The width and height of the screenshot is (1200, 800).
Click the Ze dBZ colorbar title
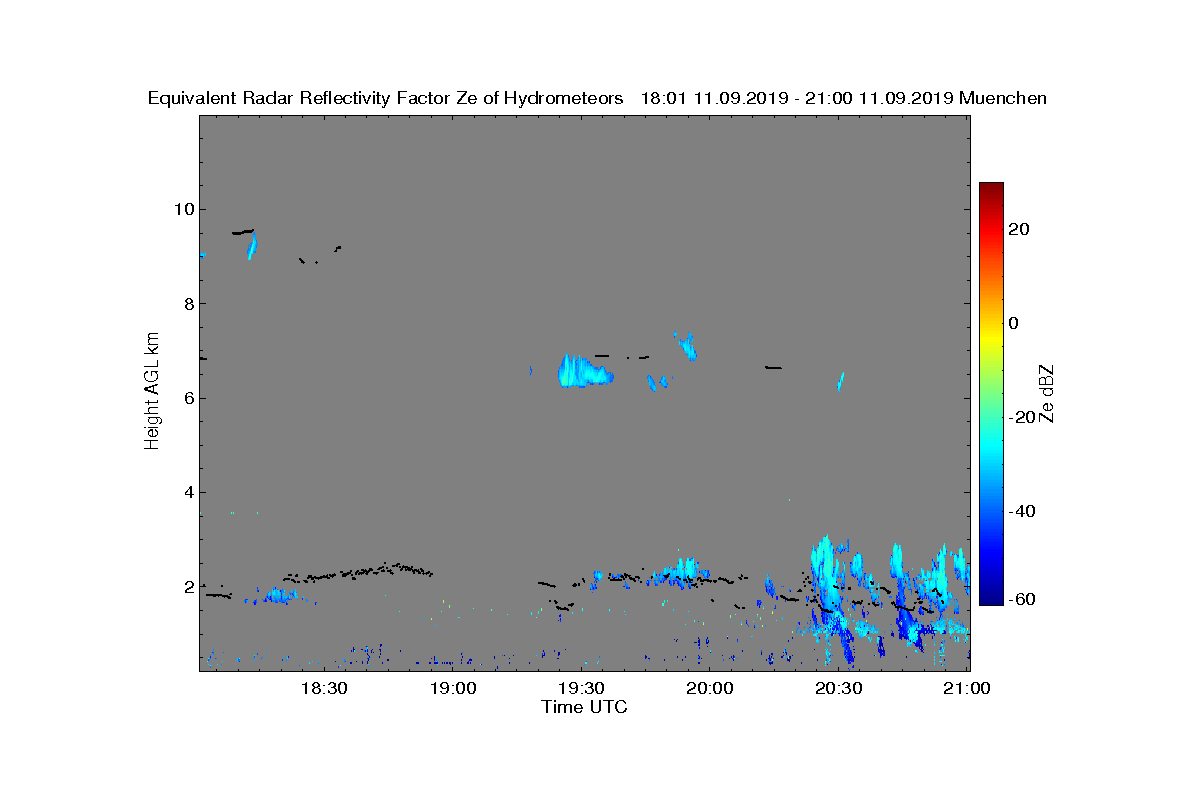coord(1047,393)
